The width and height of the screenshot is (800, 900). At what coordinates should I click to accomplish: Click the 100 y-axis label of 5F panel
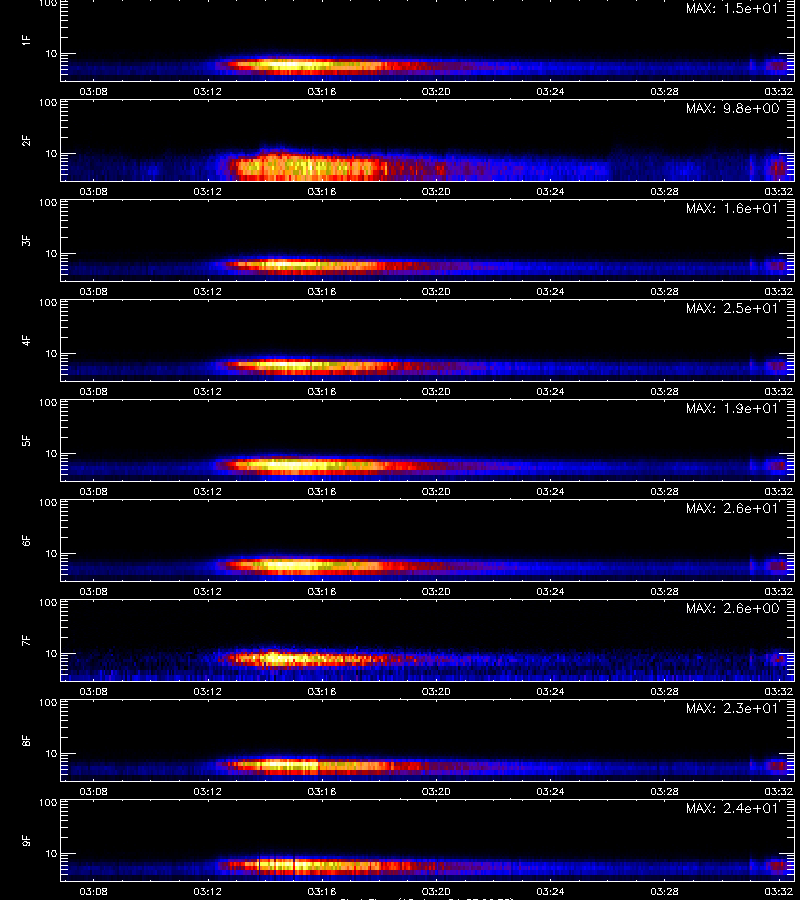click(48, 403)
